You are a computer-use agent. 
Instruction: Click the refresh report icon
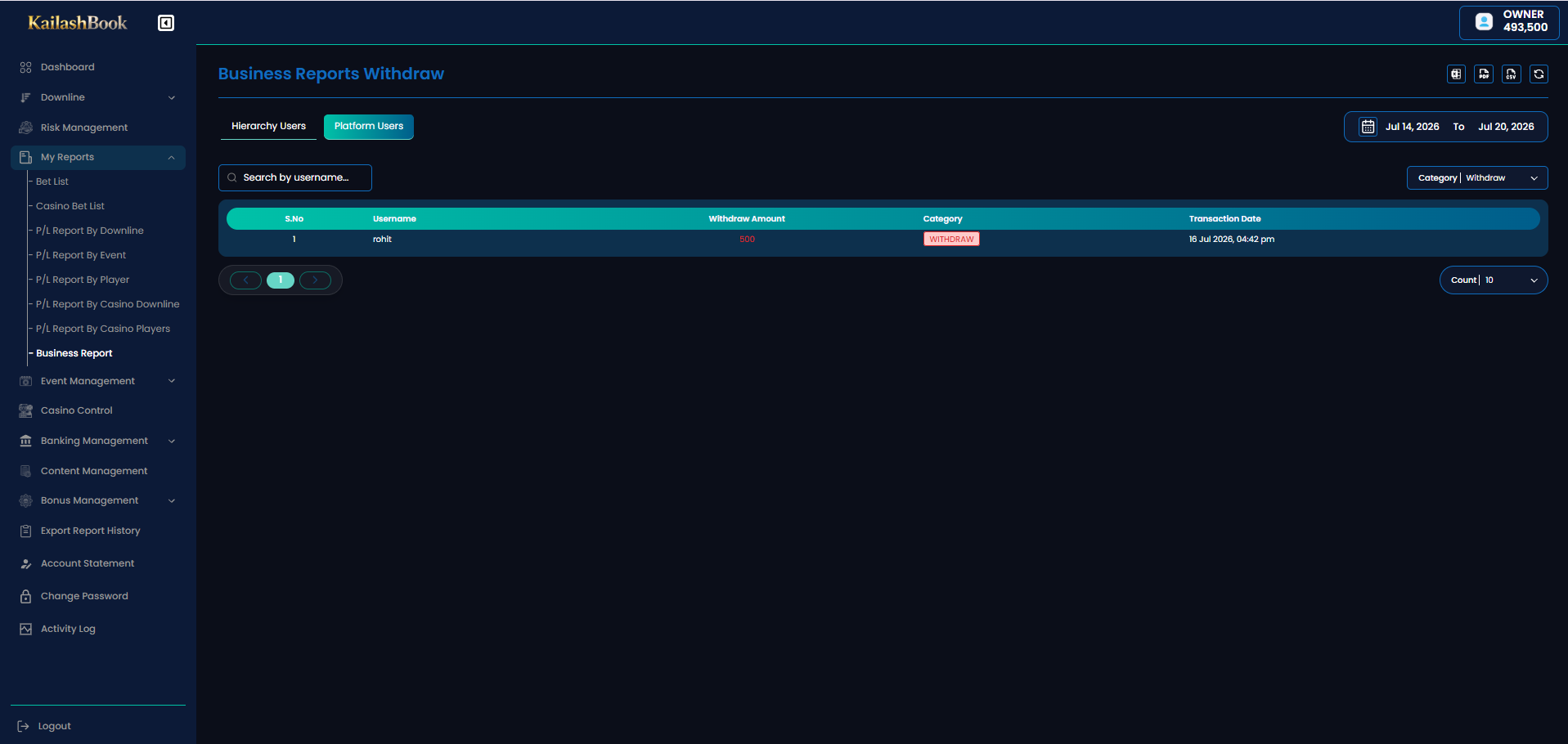1539,74
